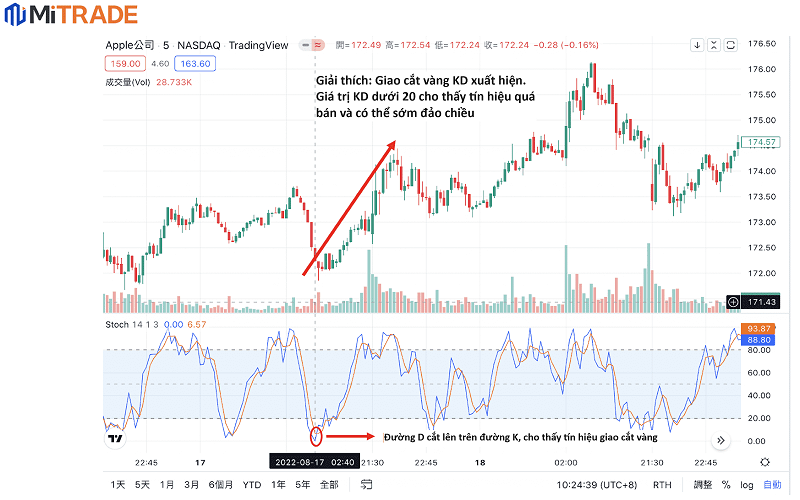This screenshot has height=500, width=800.
Task: Click the 4.60 spread value between price boxes
Action: tap(160, 64)
